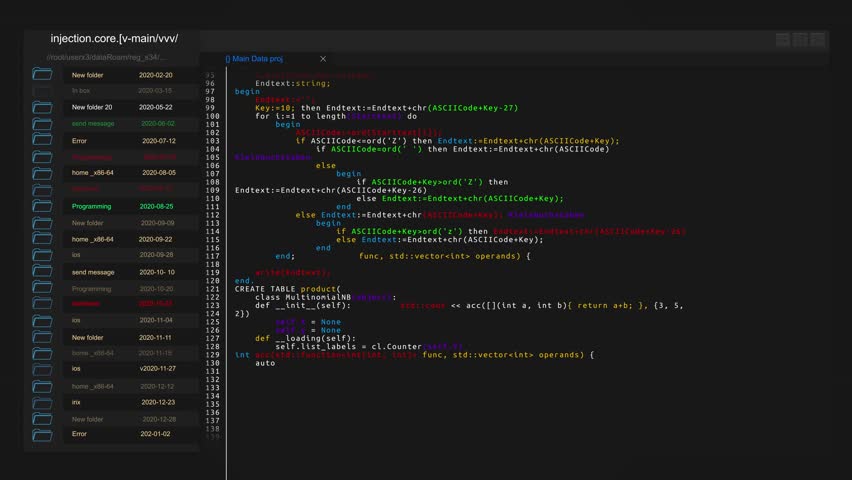Click folder icon for New folder 2020-11-11

click(x=42, y=337)
